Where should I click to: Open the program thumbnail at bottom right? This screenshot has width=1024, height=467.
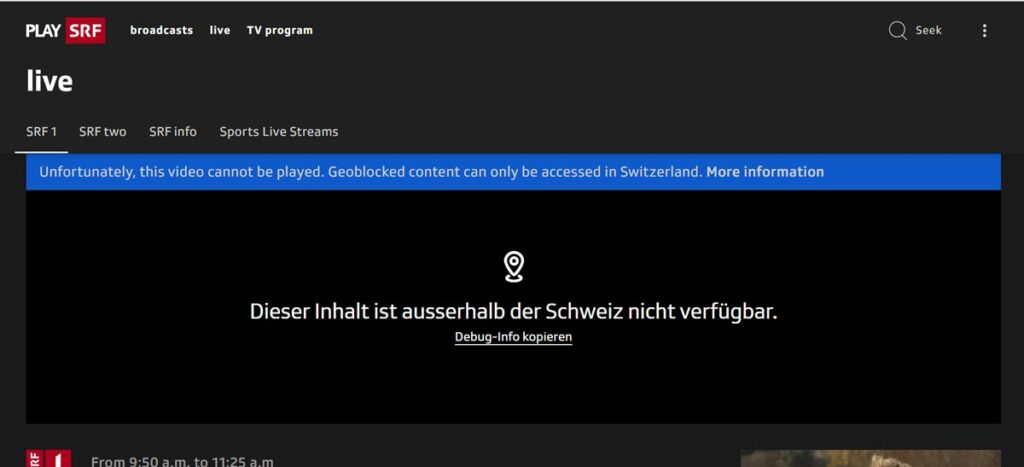point(871,459)
